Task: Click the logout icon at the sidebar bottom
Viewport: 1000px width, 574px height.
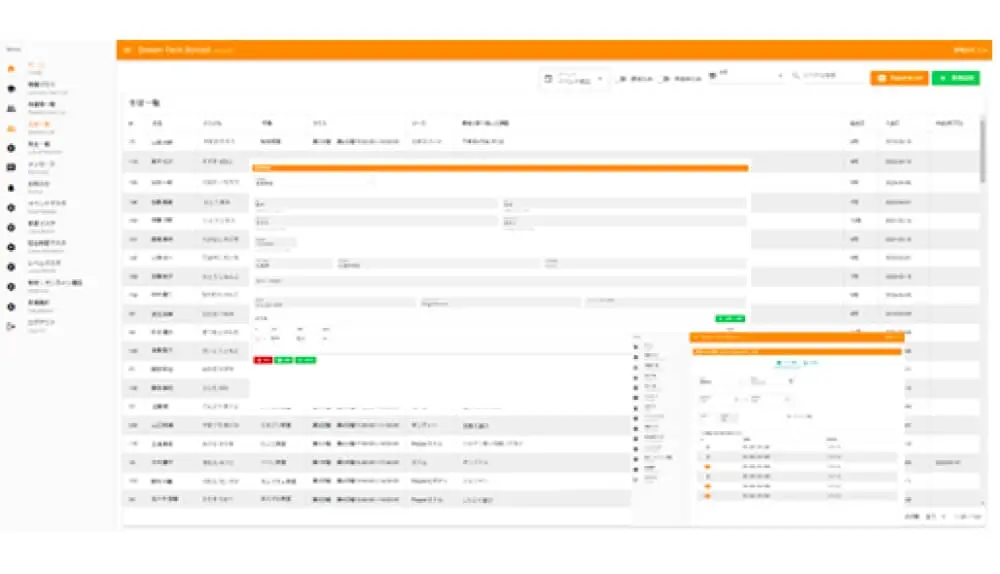Action: [x=11, y=325]
